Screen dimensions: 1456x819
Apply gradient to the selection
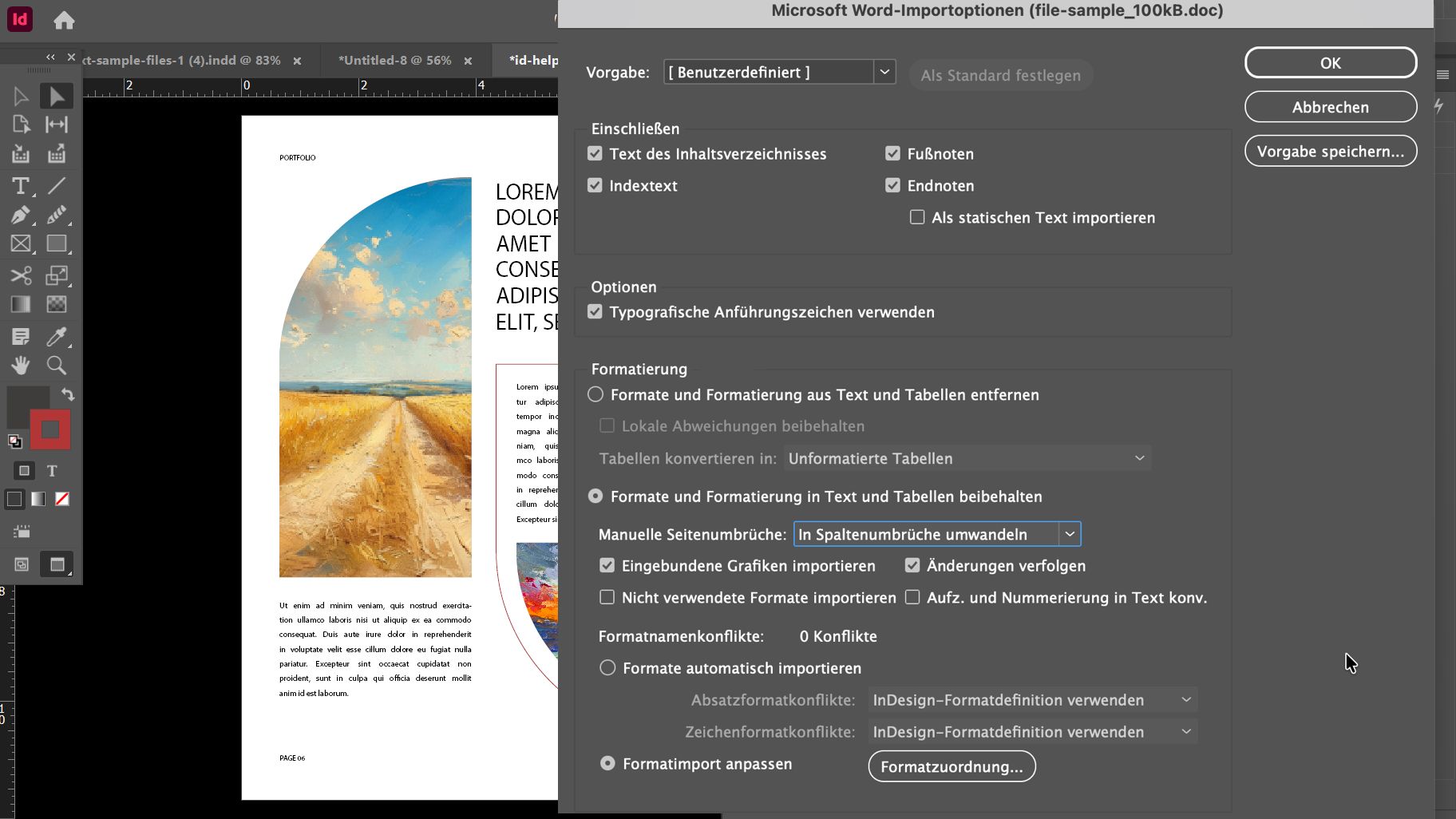38,499
